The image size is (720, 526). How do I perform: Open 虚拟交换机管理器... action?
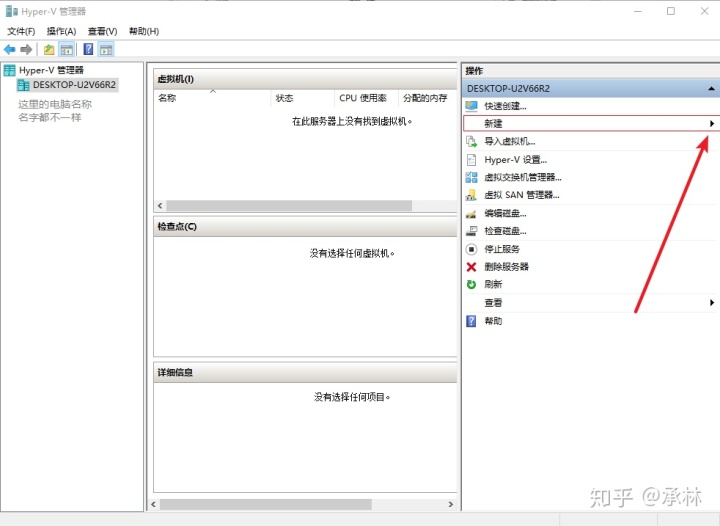[x=523, y=177]
